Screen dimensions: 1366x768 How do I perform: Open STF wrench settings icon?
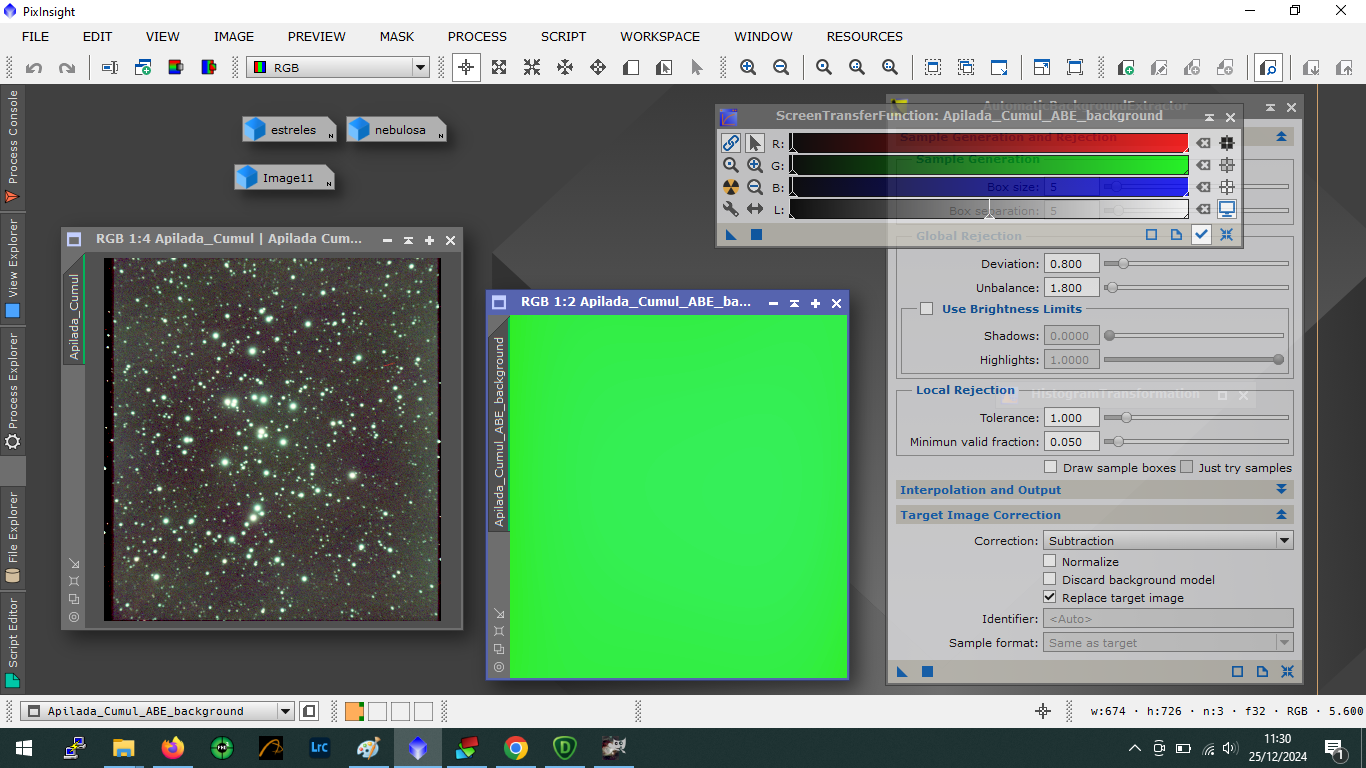(x=731, y=209)
